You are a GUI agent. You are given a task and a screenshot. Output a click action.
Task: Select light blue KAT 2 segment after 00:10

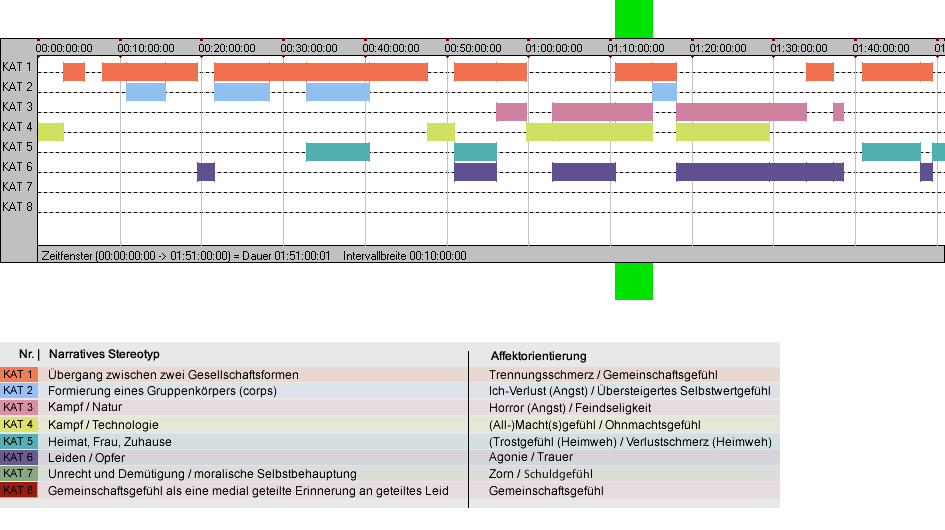pyautogui.click(x=146, y=92)
